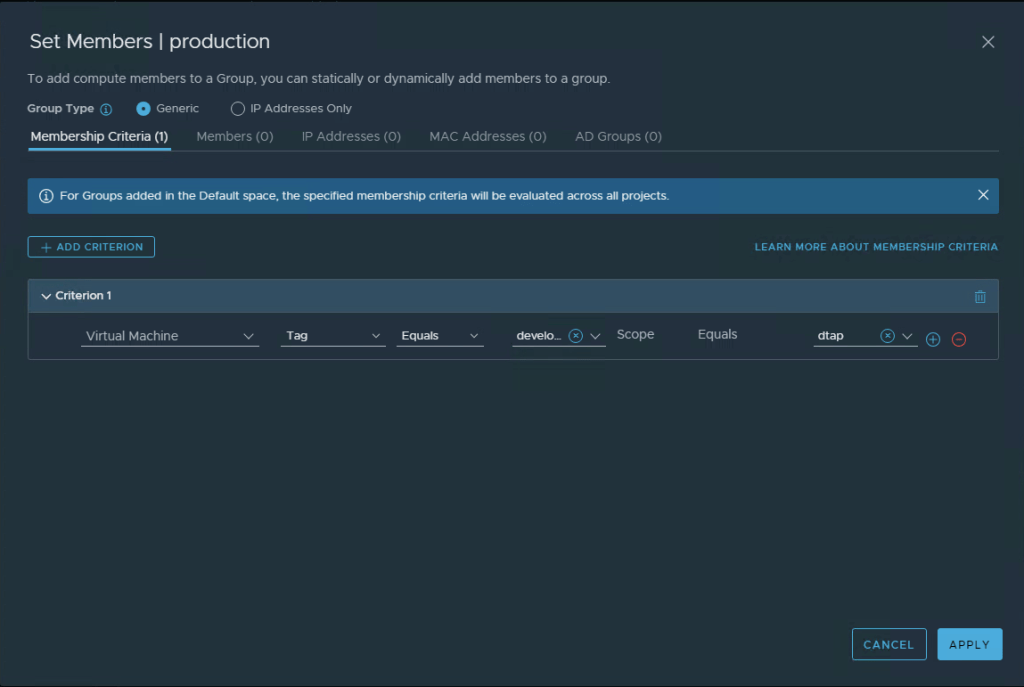Click the red minus icon to remove condition
The height and width of the screenshot is (687, 1024).
(958, 339)
